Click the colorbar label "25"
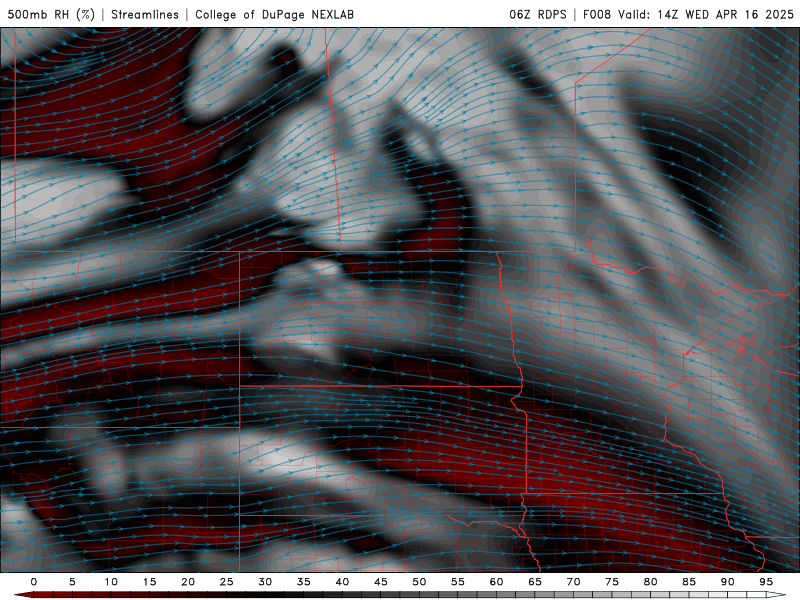This screenshot has height=600, width=800. pos(227,582)
